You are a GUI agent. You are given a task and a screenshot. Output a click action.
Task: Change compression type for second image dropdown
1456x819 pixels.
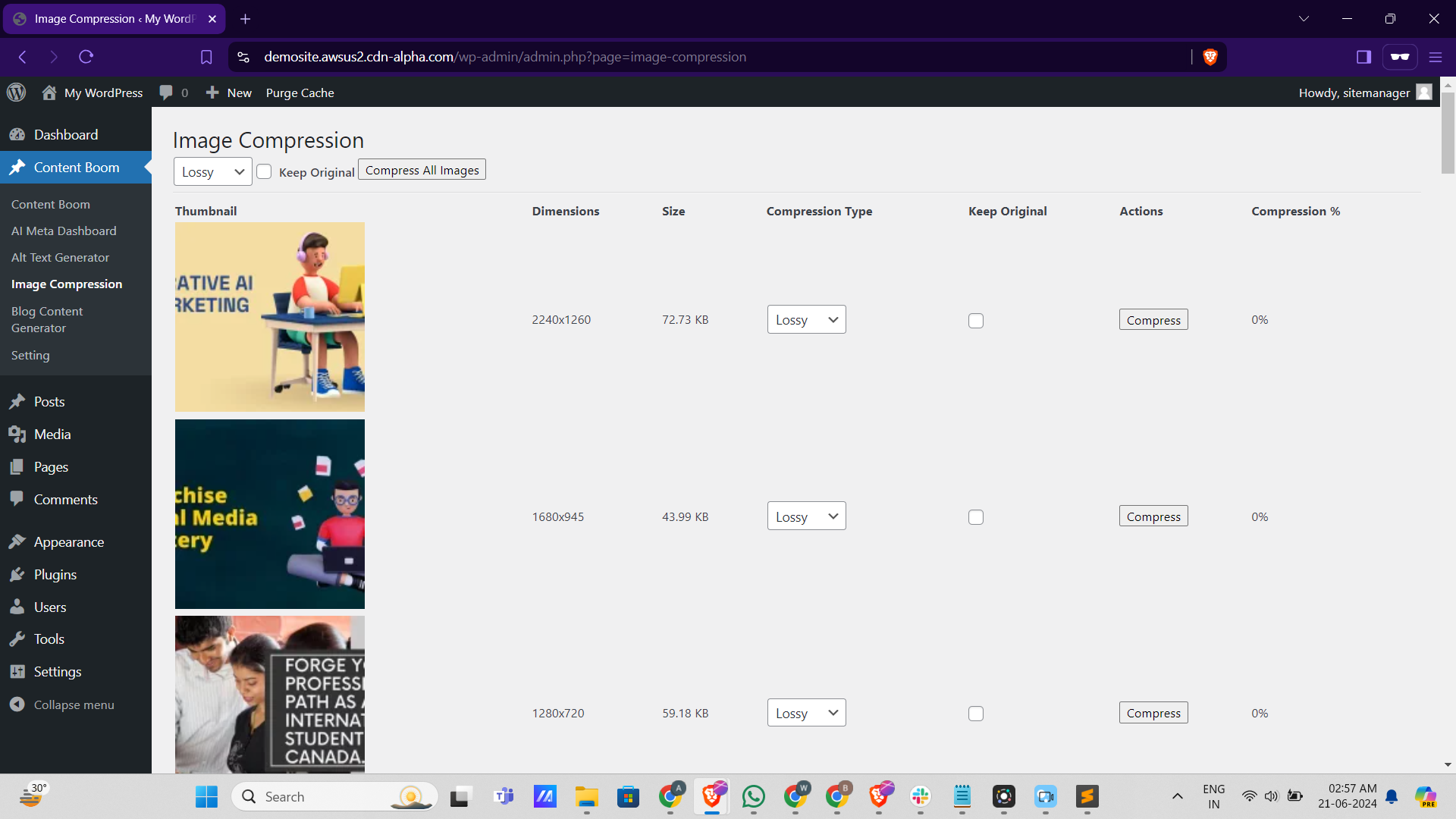tap(806, 516)
